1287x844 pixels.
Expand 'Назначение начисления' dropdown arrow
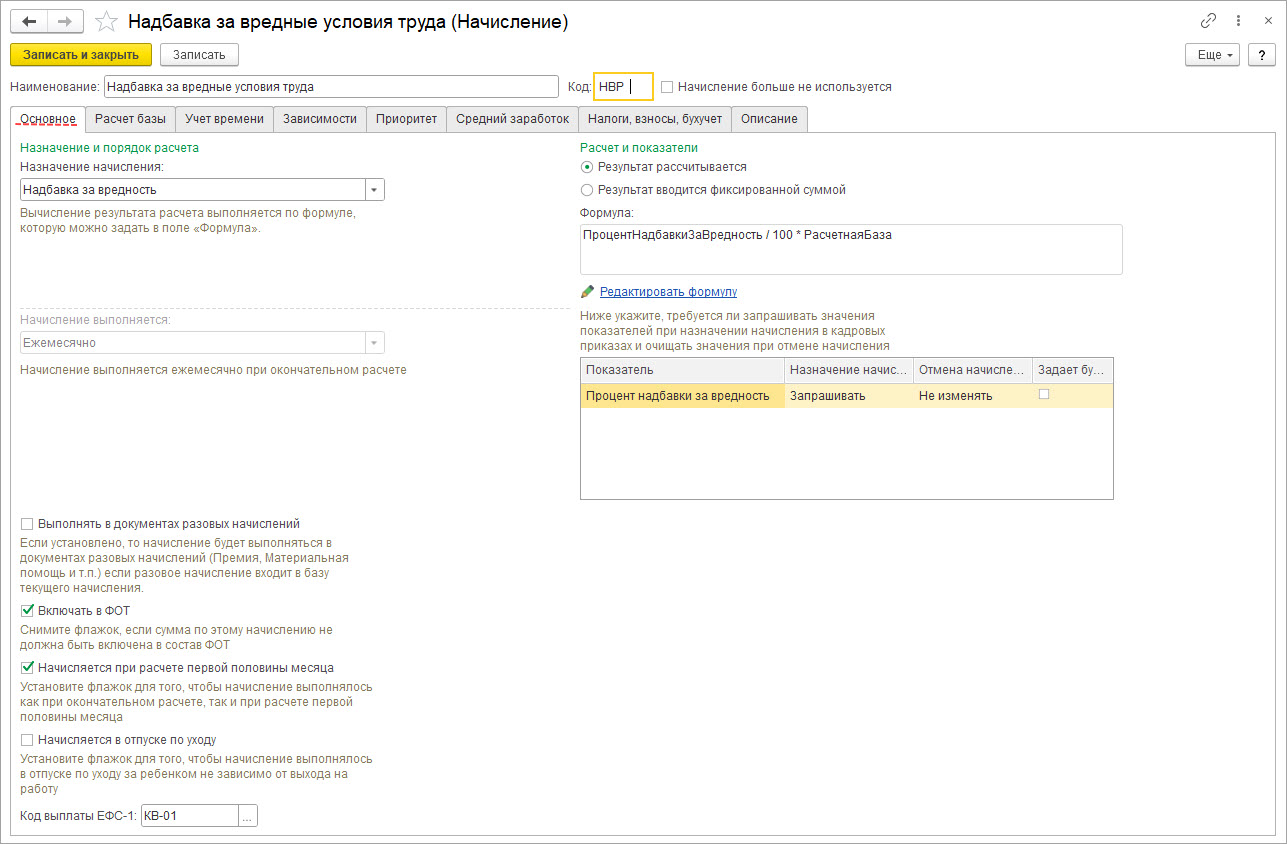[374, 190]
